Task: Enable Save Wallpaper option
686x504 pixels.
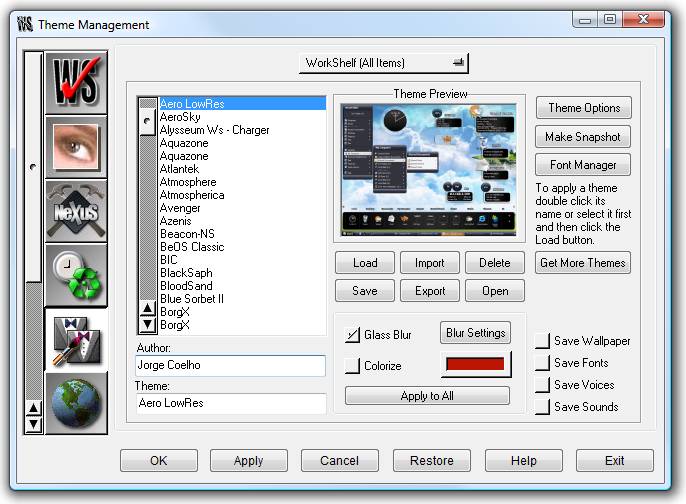Action: coord(542,341)
